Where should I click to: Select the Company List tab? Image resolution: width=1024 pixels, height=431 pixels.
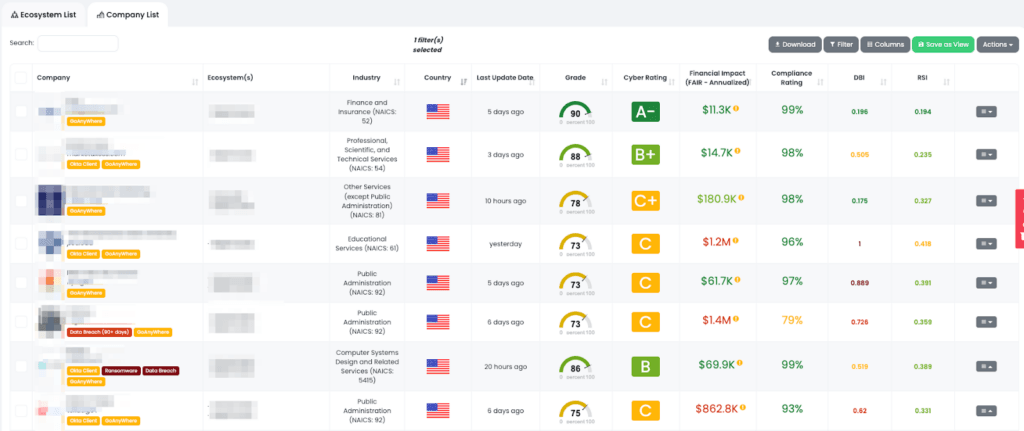[127, 14]
